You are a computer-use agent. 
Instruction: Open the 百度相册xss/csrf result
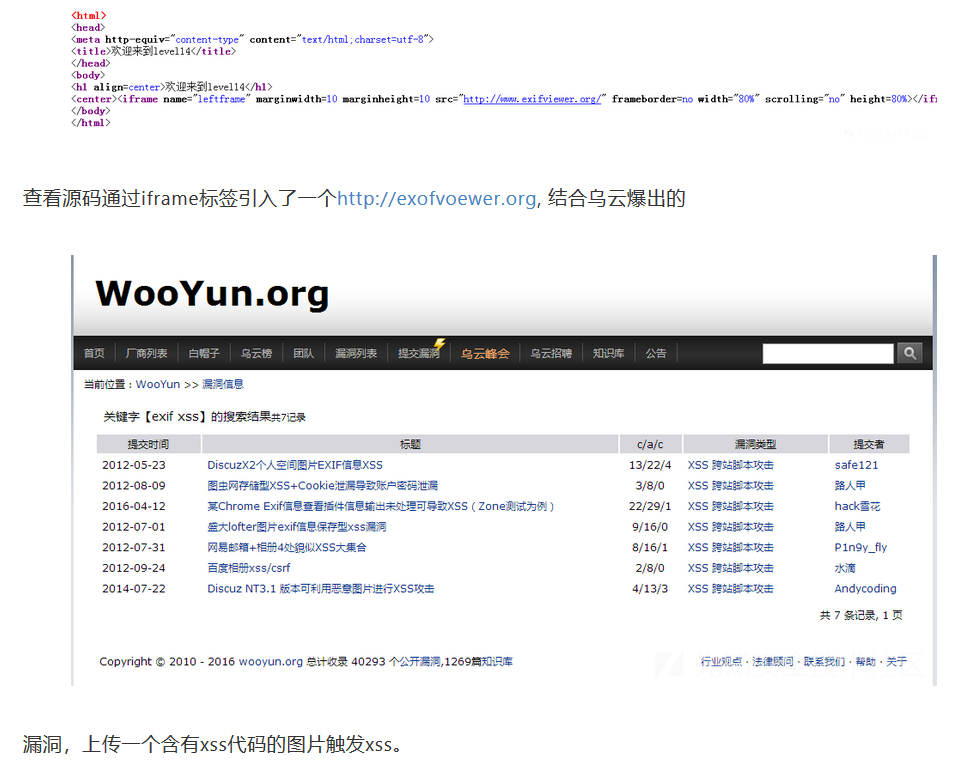248,568
